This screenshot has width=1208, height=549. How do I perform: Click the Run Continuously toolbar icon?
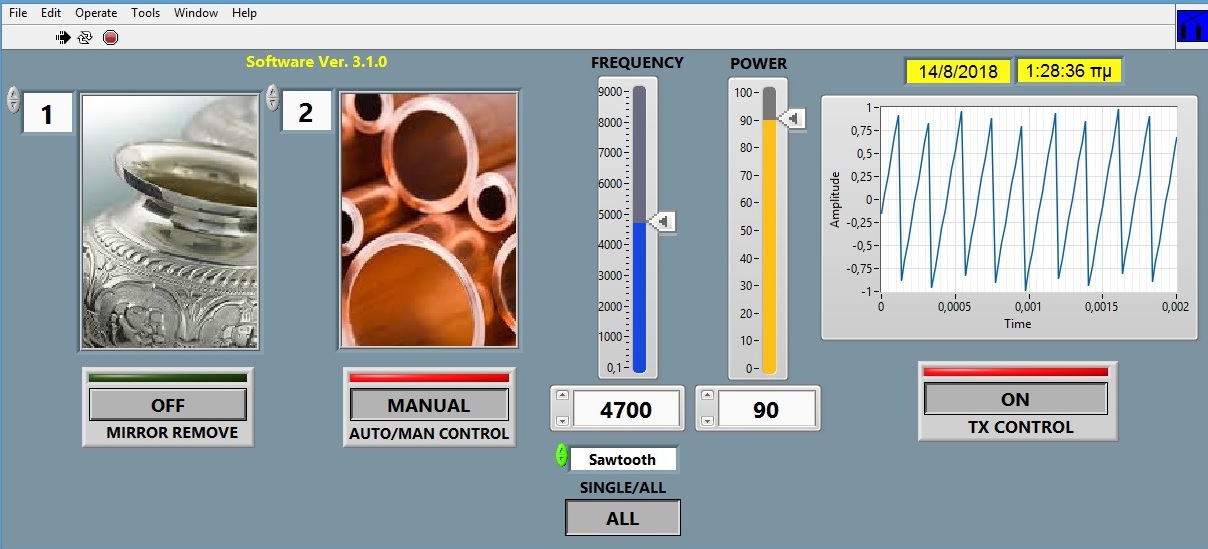tap(85, 37)
